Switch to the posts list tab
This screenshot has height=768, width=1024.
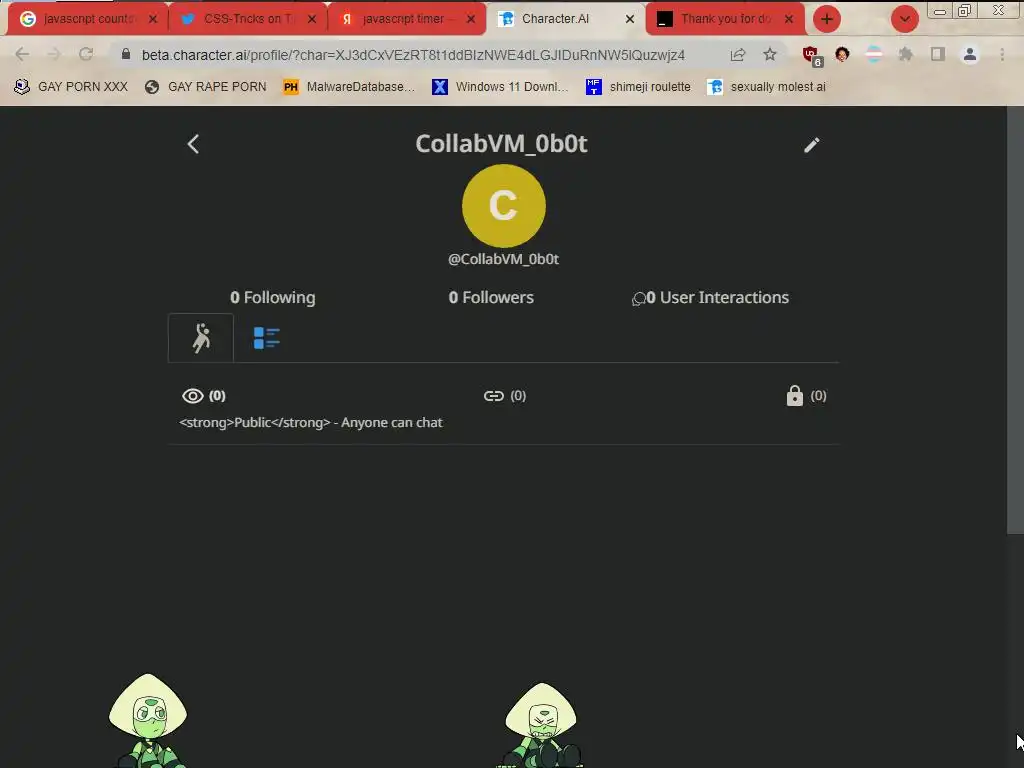click(266, 338)
